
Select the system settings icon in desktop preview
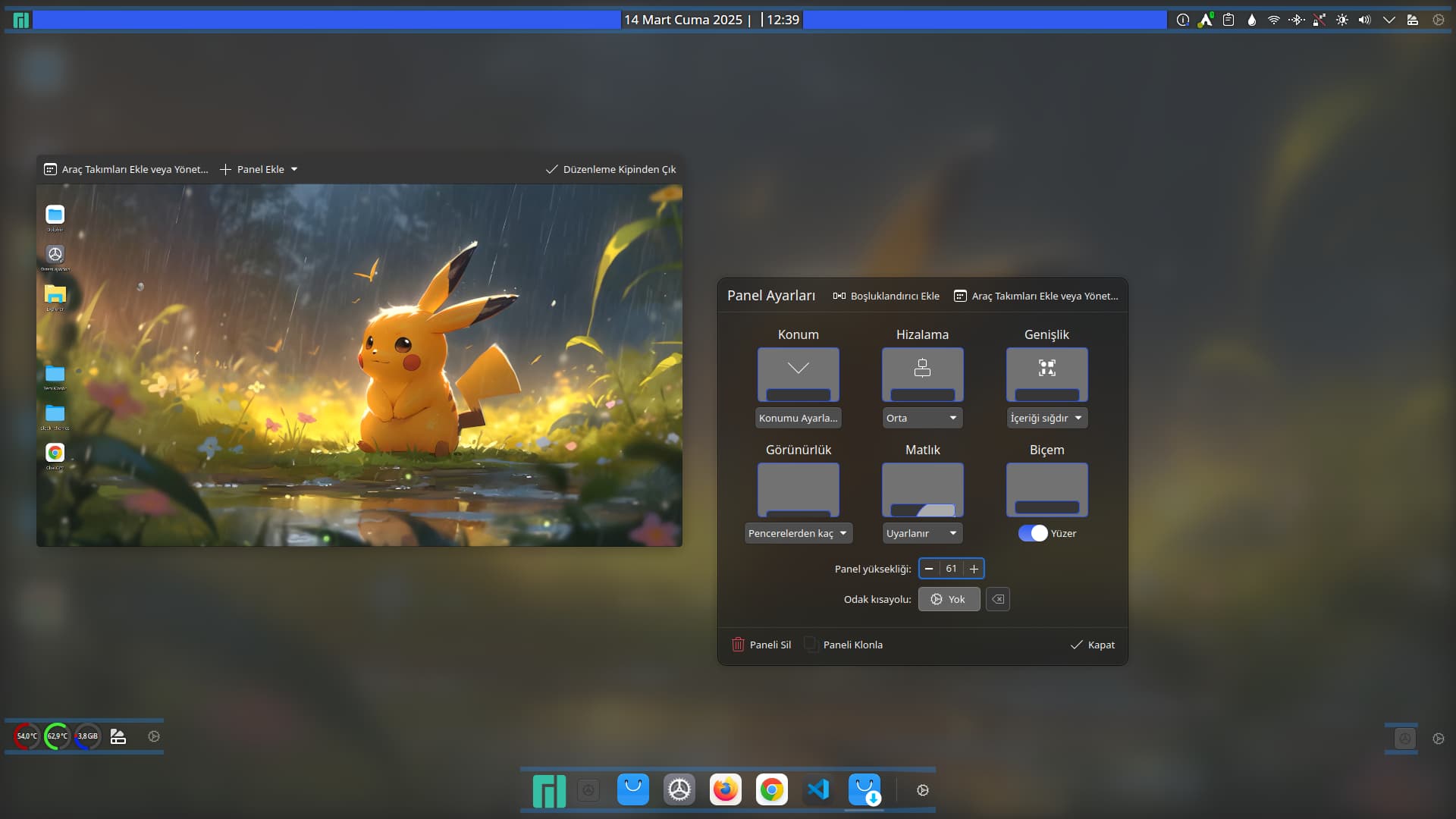55,256
